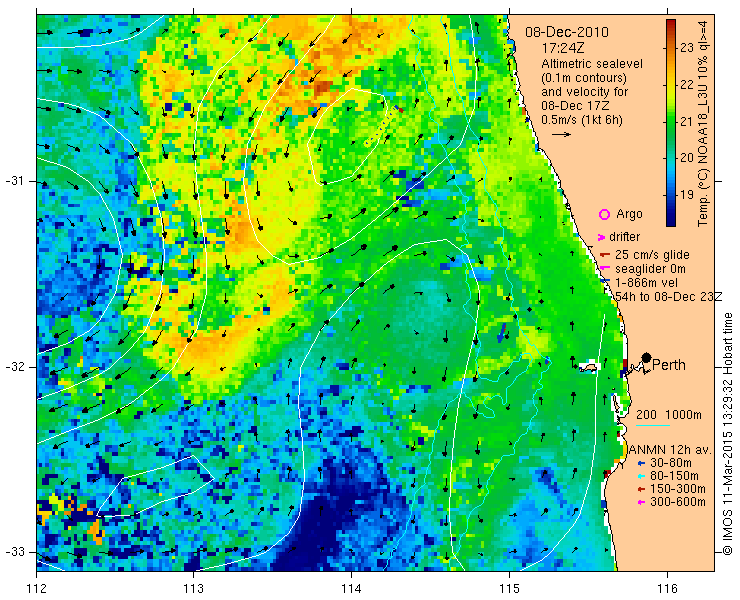Image resolution: width=740 pixels, height=600 pixels.
Task: Click the 116 longitude axis label
Action: [x=667, y=588]
